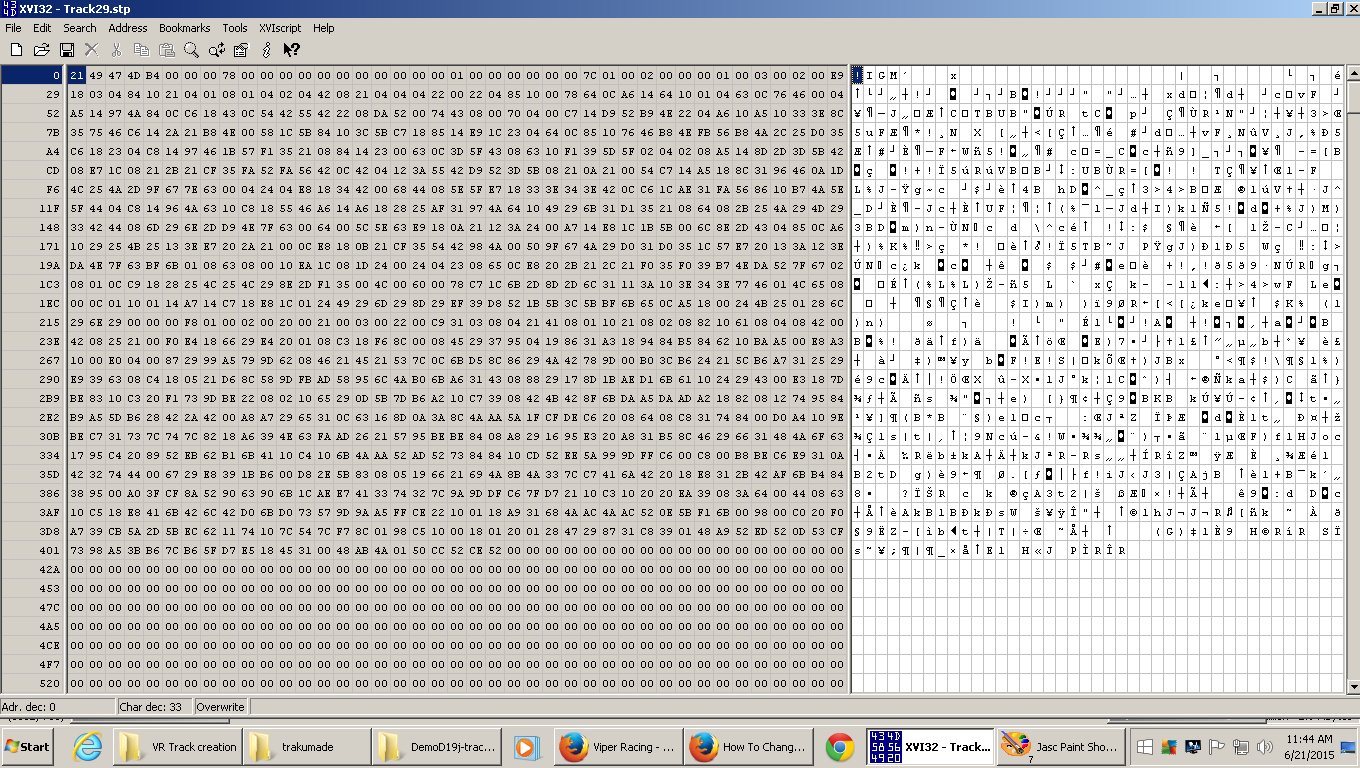The image size is (1360, 768).
Task: Activate the What's This help pointer
Action: coord(291,49)
